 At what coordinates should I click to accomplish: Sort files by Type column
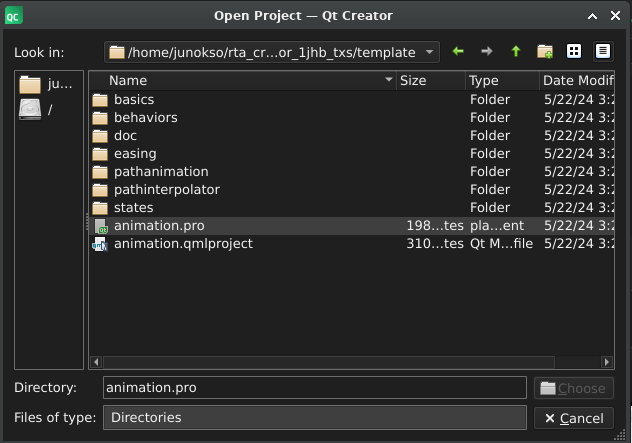(x=500, y=81)
